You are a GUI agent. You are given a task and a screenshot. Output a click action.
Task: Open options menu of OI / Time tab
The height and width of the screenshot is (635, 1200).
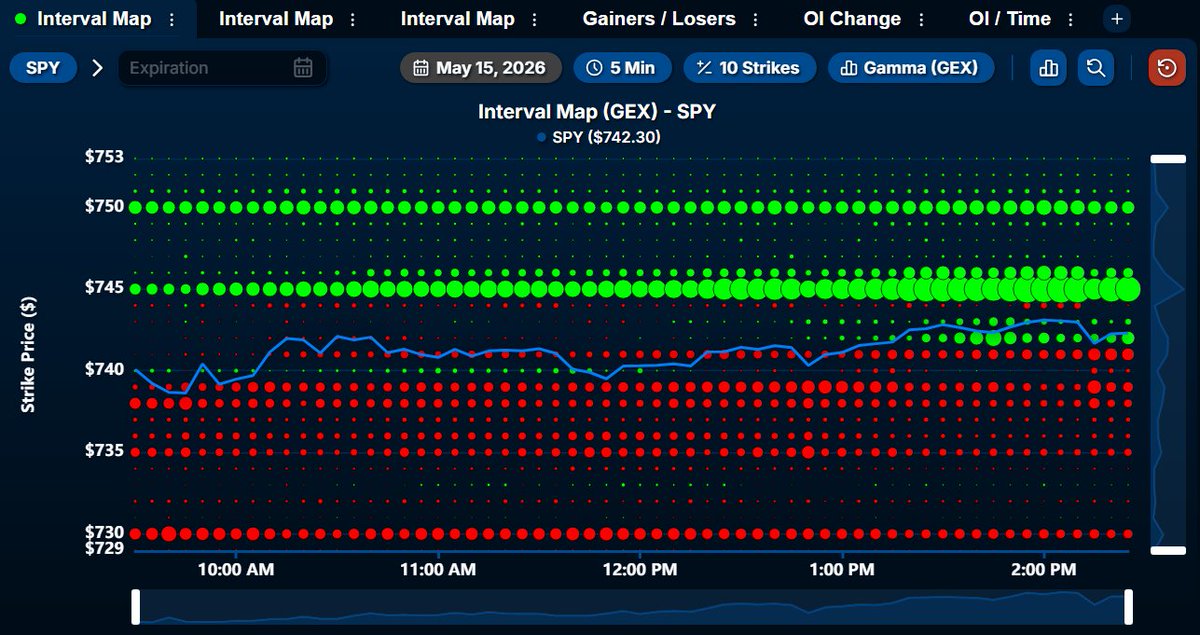click(x=1071, y=19)
